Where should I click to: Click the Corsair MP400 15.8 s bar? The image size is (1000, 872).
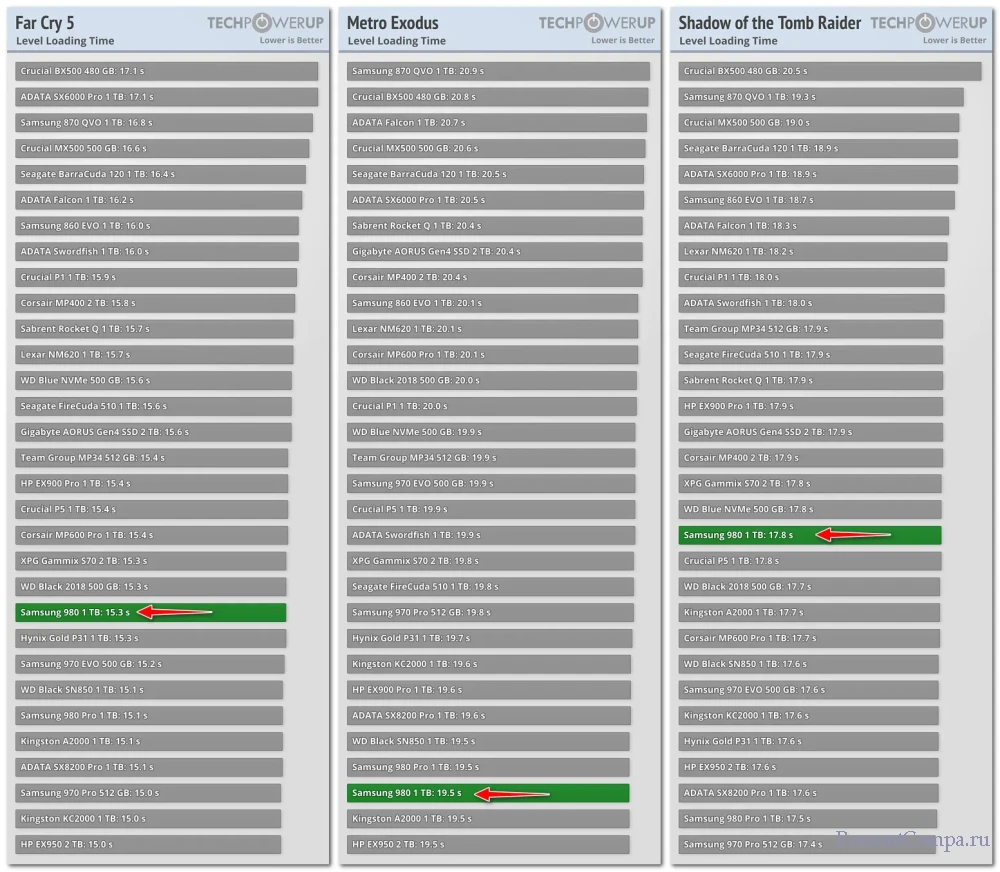(x=155, y=303)
